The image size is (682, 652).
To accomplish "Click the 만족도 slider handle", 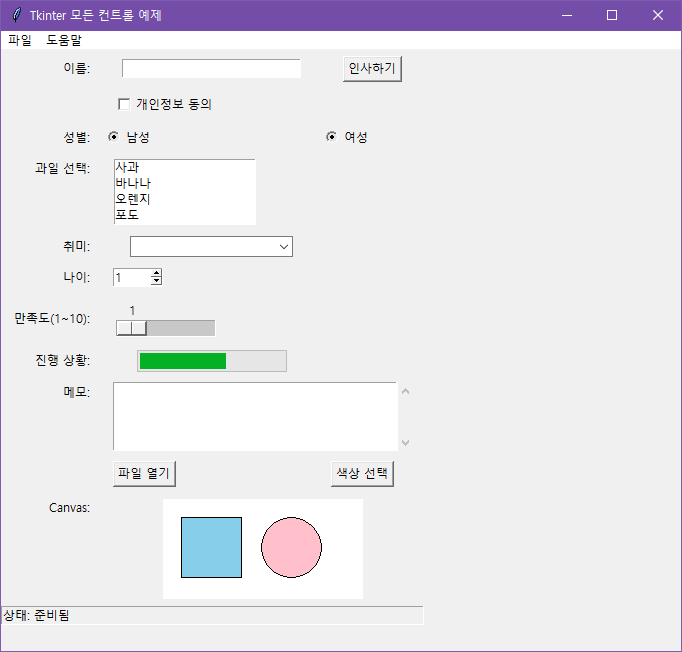I will tap(131, 328).
